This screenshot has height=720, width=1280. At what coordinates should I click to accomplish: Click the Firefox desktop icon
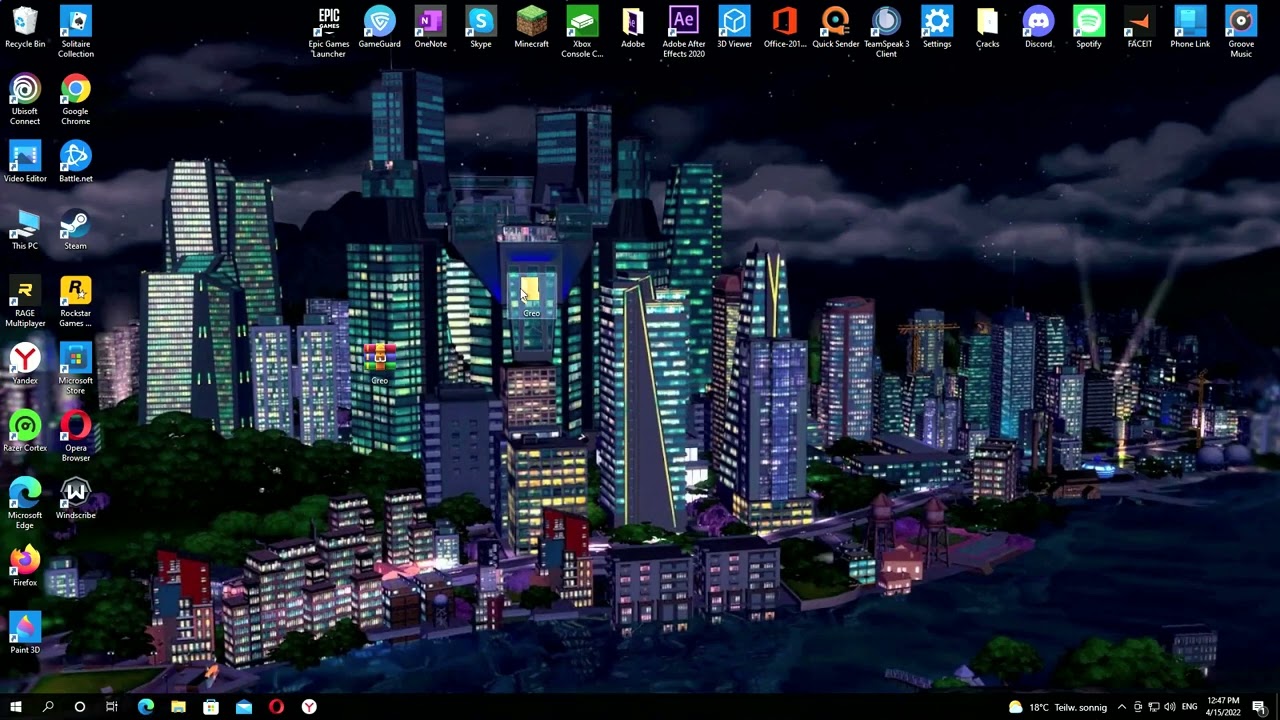[25, 566]
